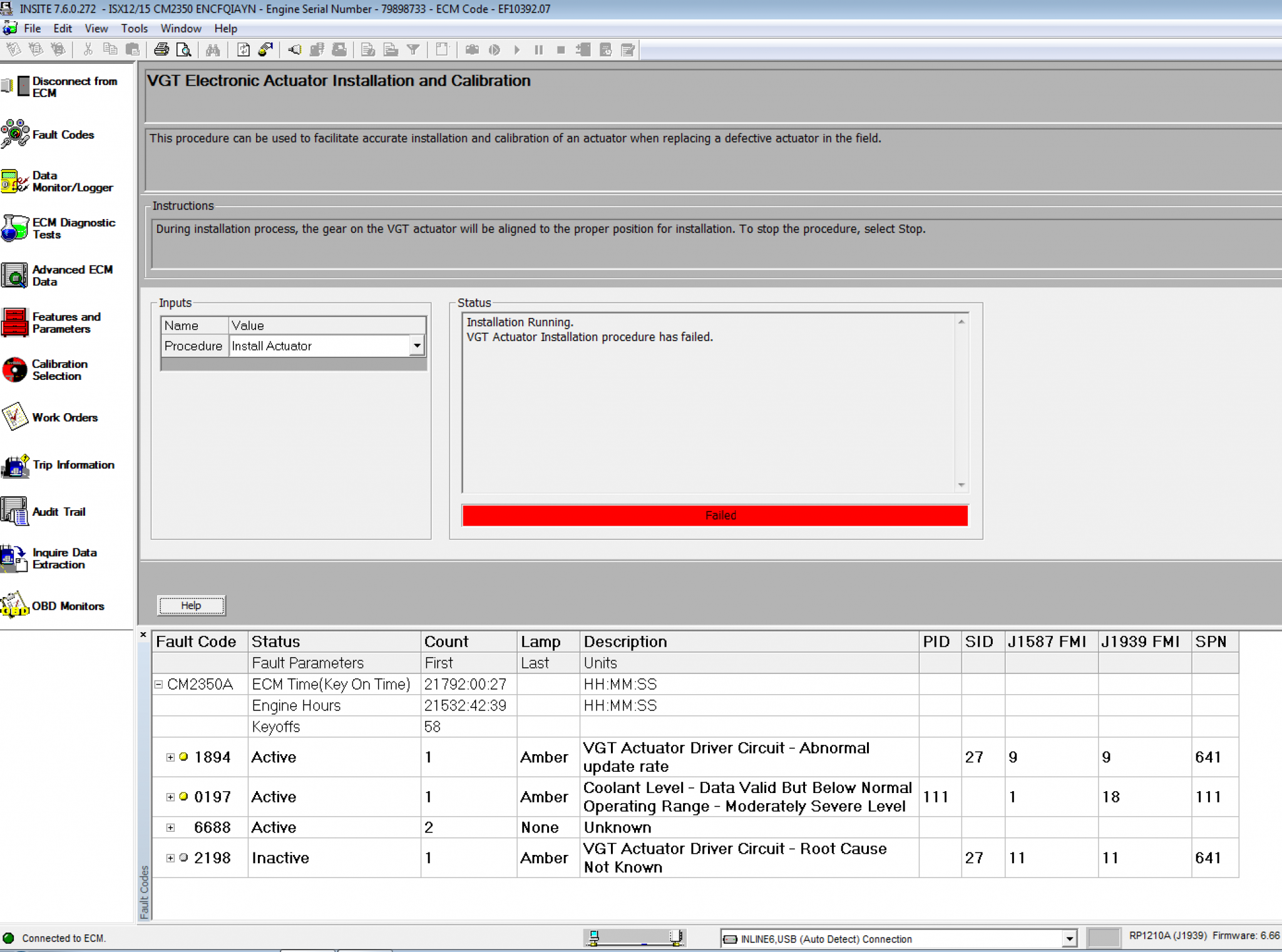Click the Count column header
The image size is (1282, 952).
(469, 642)
